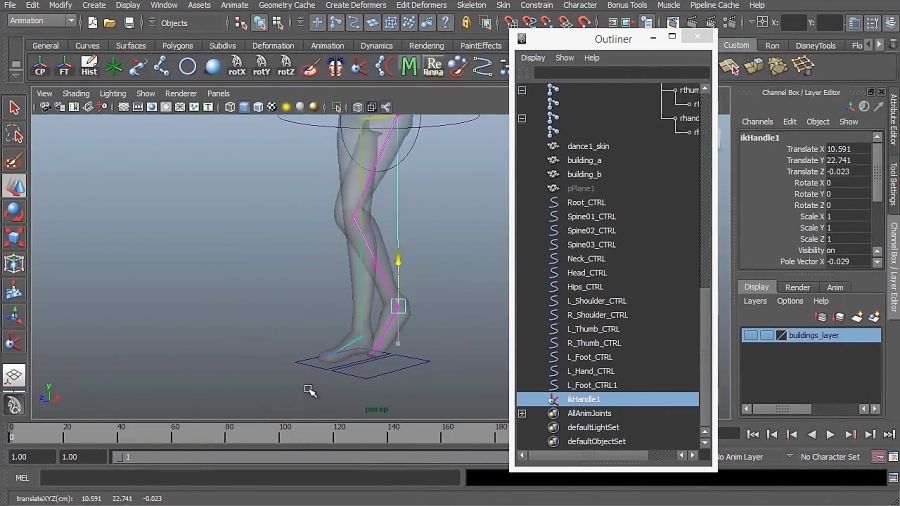Toggle wireframe cube icon in viewport toolbar
Screen dimensions: 900x506
pyautogui.click(x=230, y=107)
